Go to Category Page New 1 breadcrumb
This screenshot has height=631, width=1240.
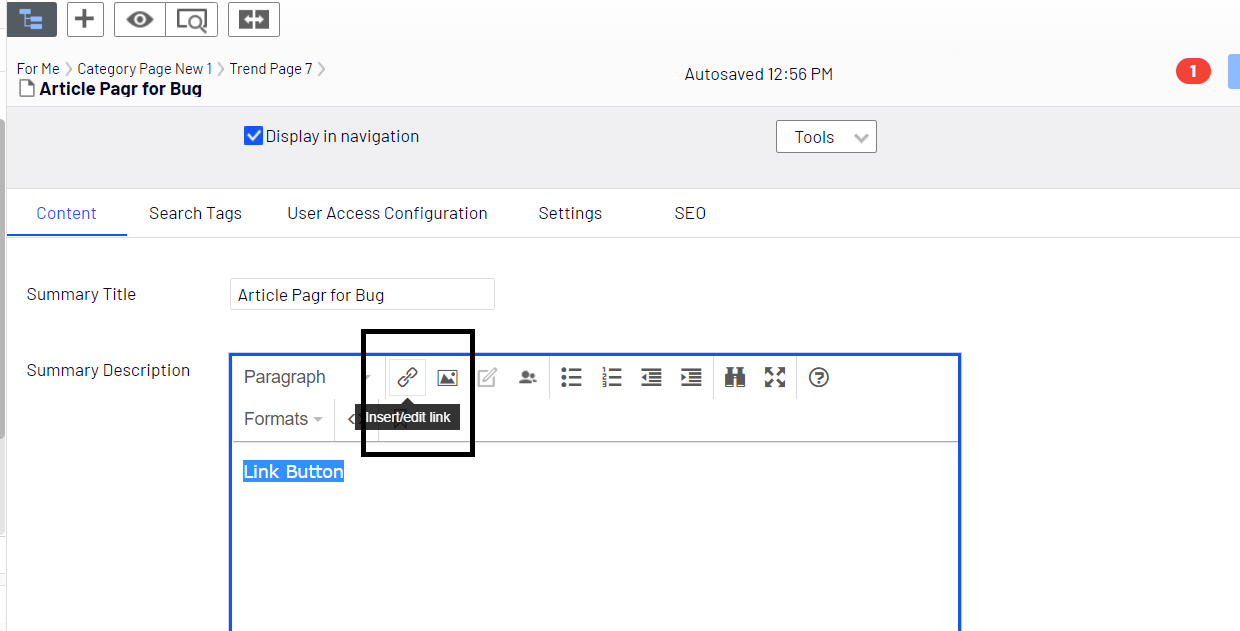tap(144, 69)
